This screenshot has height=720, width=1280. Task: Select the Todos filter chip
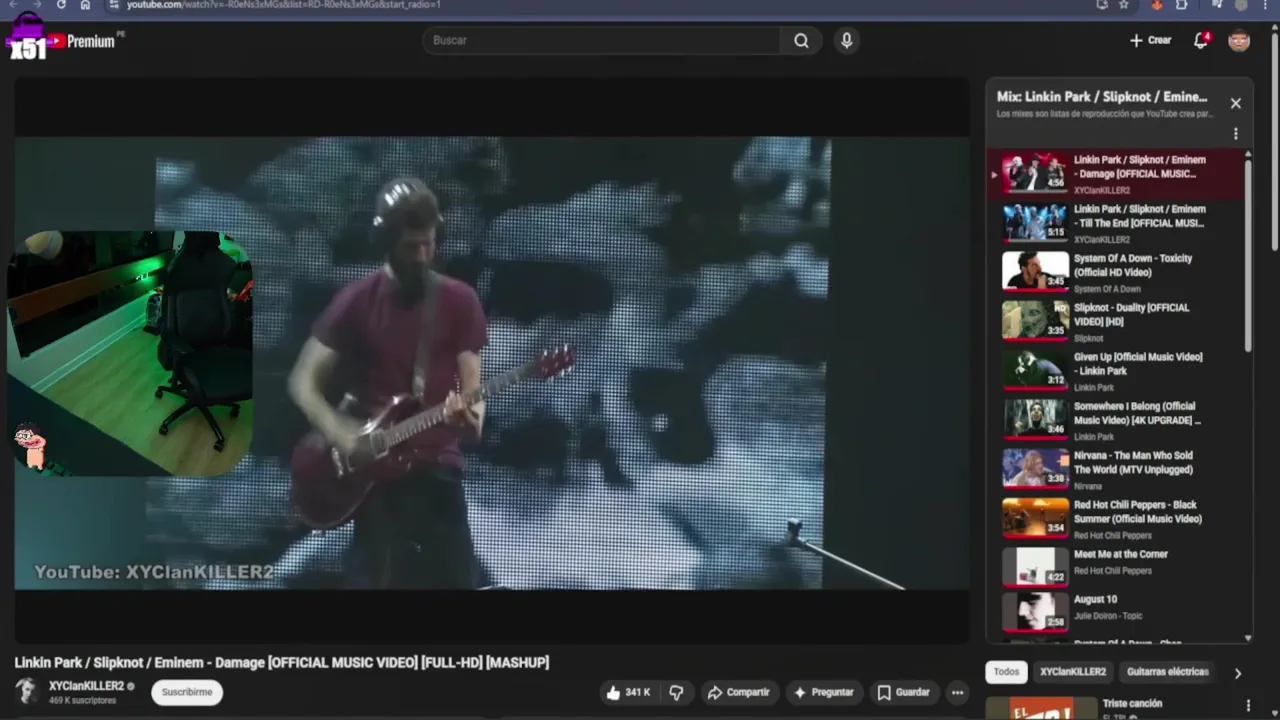point(1006,672)
